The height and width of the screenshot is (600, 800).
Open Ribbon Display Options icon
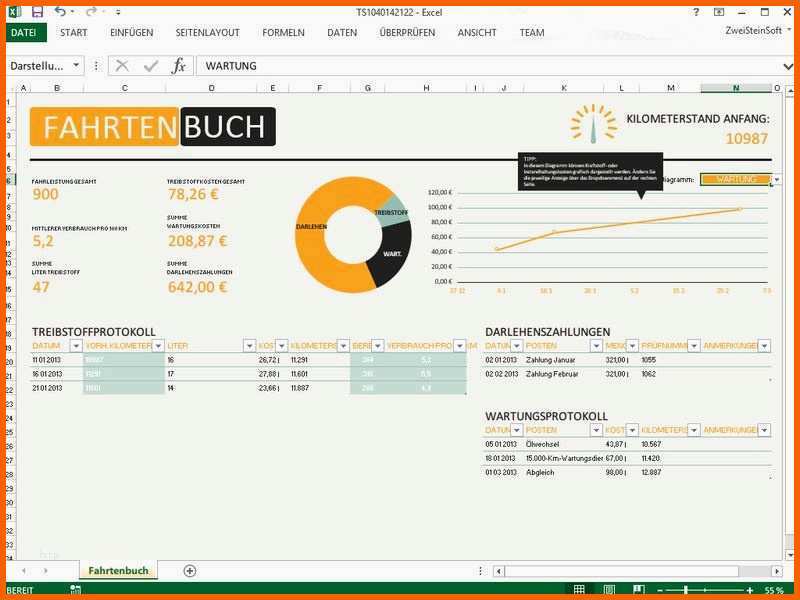pos(719,12)
